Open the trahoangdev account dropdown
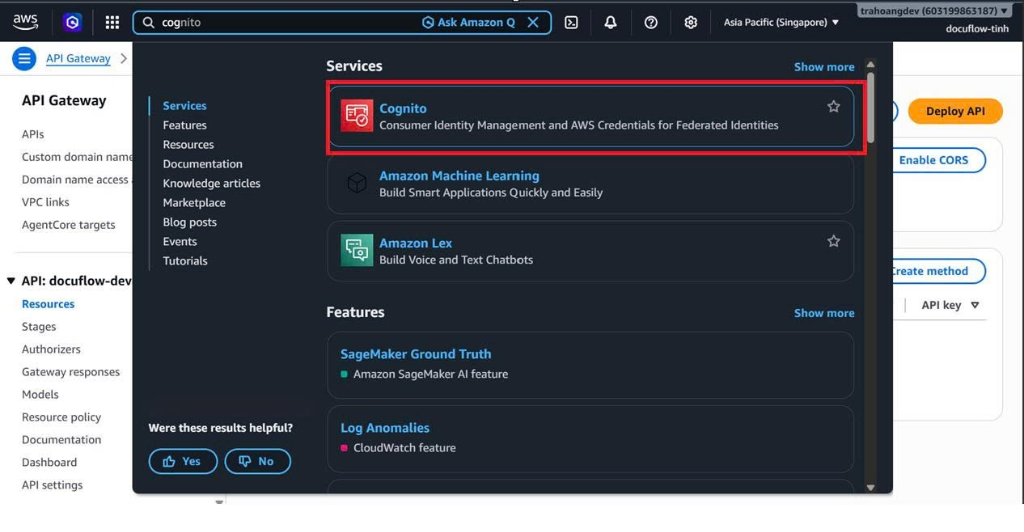Viewport: 1024px width, 532px height. [933, 10]
